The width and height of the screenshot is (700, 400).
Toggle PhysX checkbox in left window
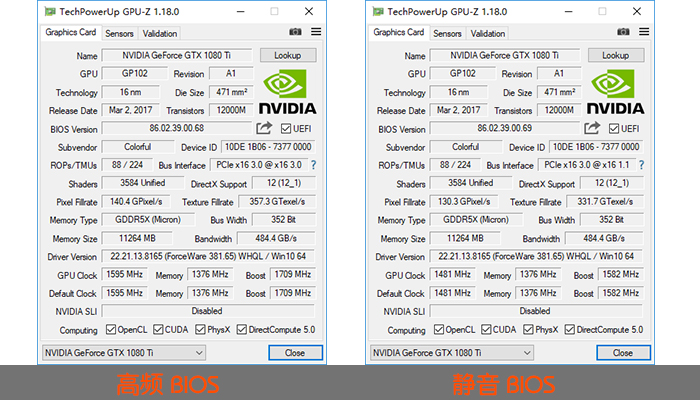tap(200, 329)
